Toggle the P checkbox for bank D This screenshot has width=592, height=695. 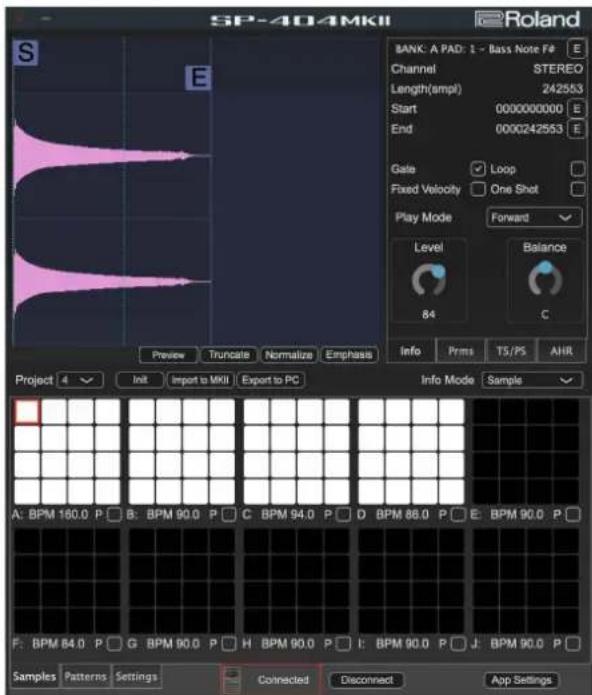pos(458,515)
